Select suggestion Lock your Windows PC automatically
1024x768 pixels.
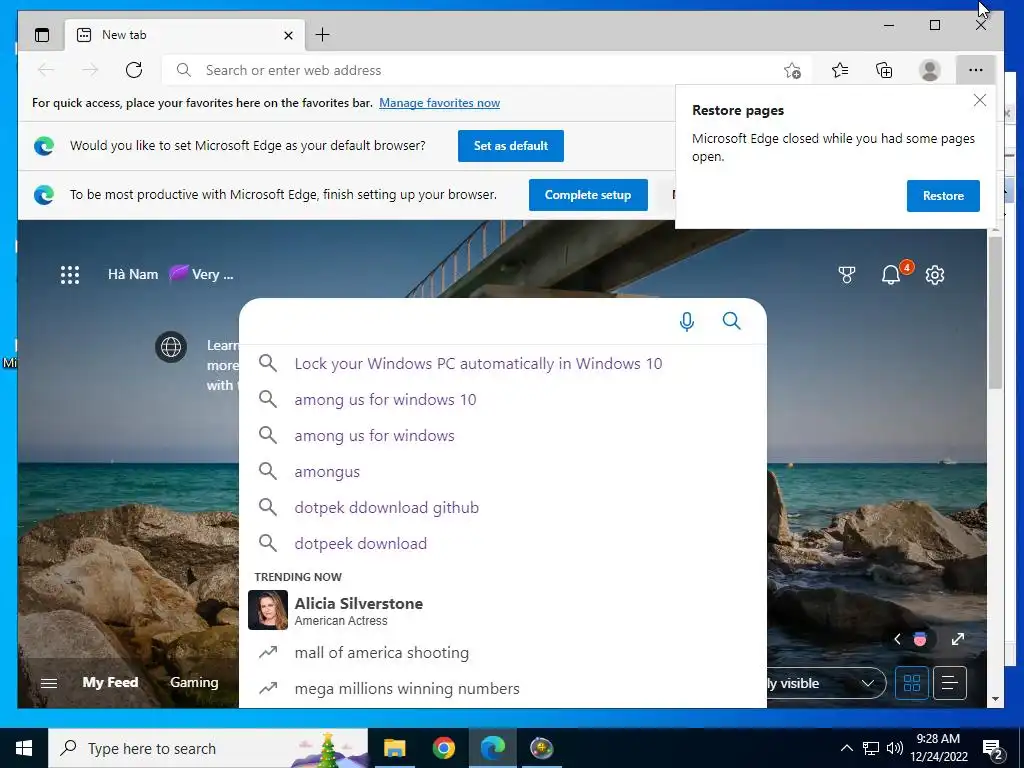(503, 364)
